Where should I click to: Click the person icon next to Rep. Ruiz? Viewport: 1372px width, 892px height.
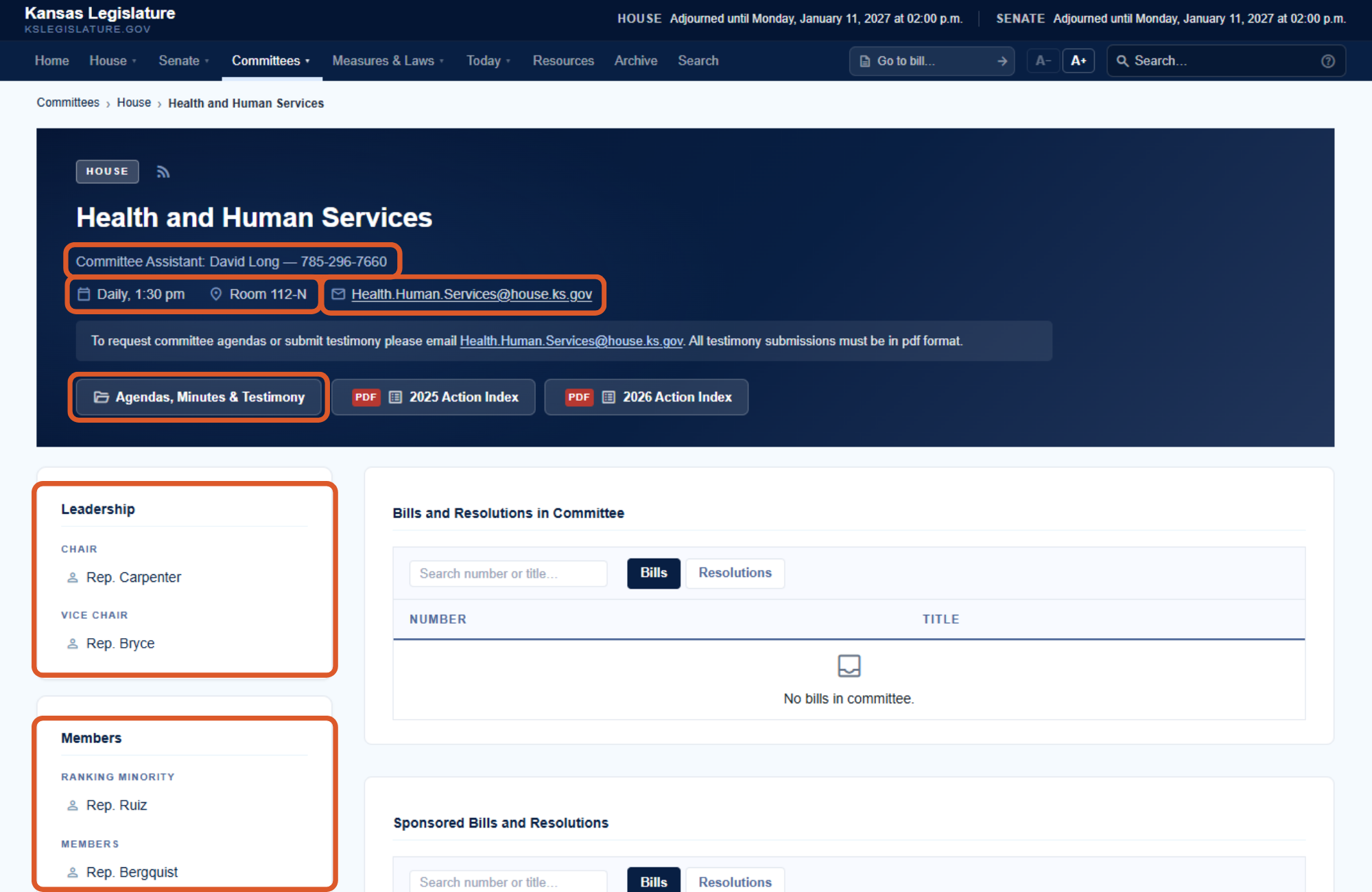click(72, 806)
